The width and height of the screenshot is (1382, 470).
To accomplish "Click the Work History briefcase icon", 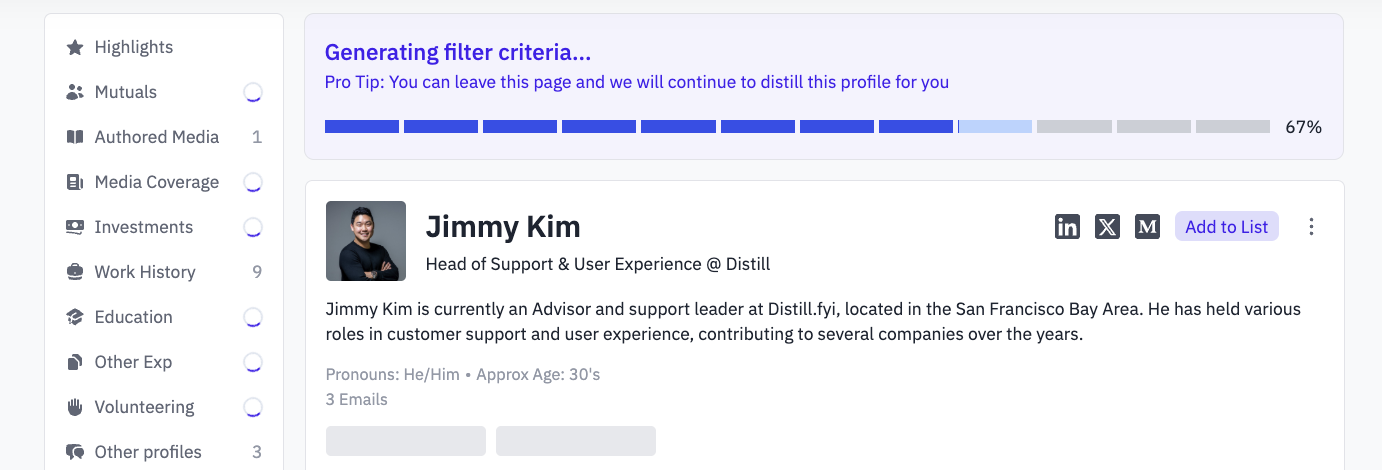I will (75, 272).
